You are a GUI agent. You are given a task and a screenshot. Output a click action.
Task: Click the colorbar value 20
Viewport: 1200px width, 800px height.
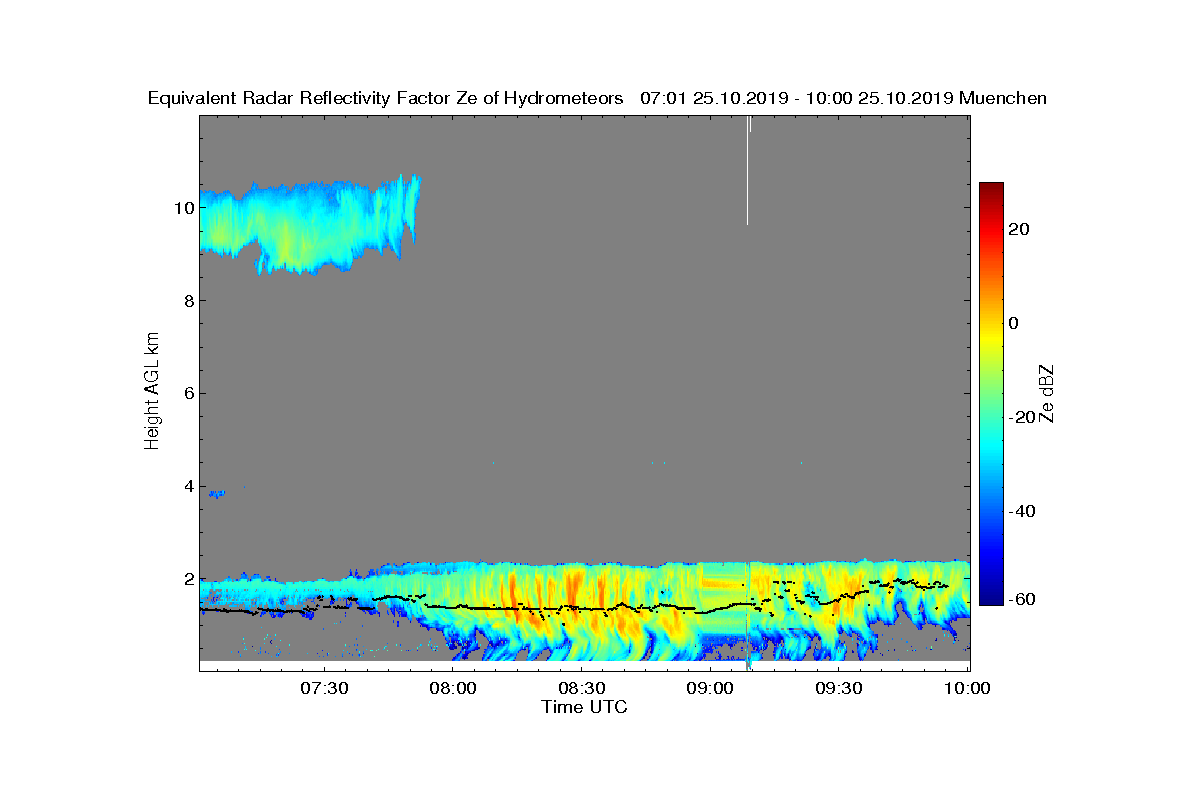click(x=1020, y=229)
